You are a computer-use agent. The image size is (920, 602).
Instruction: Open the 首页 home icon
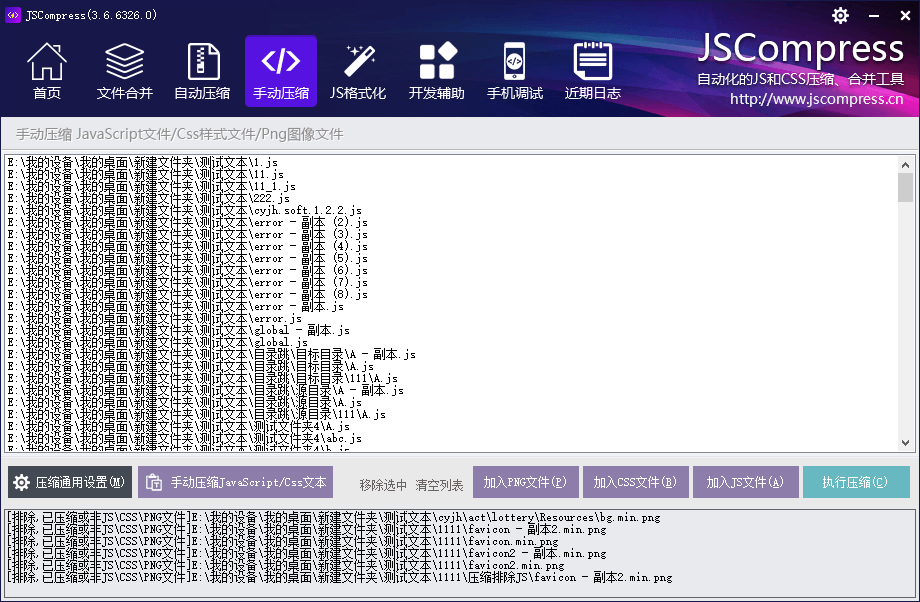47,71
